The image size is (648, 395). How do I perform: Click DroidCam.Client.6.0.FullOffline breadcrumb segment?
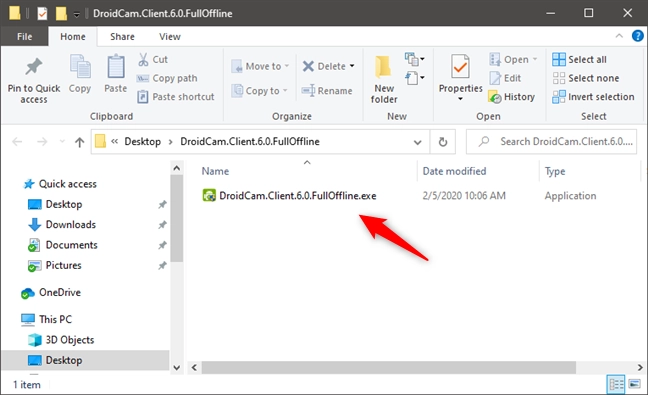click(x=250, y=142)
